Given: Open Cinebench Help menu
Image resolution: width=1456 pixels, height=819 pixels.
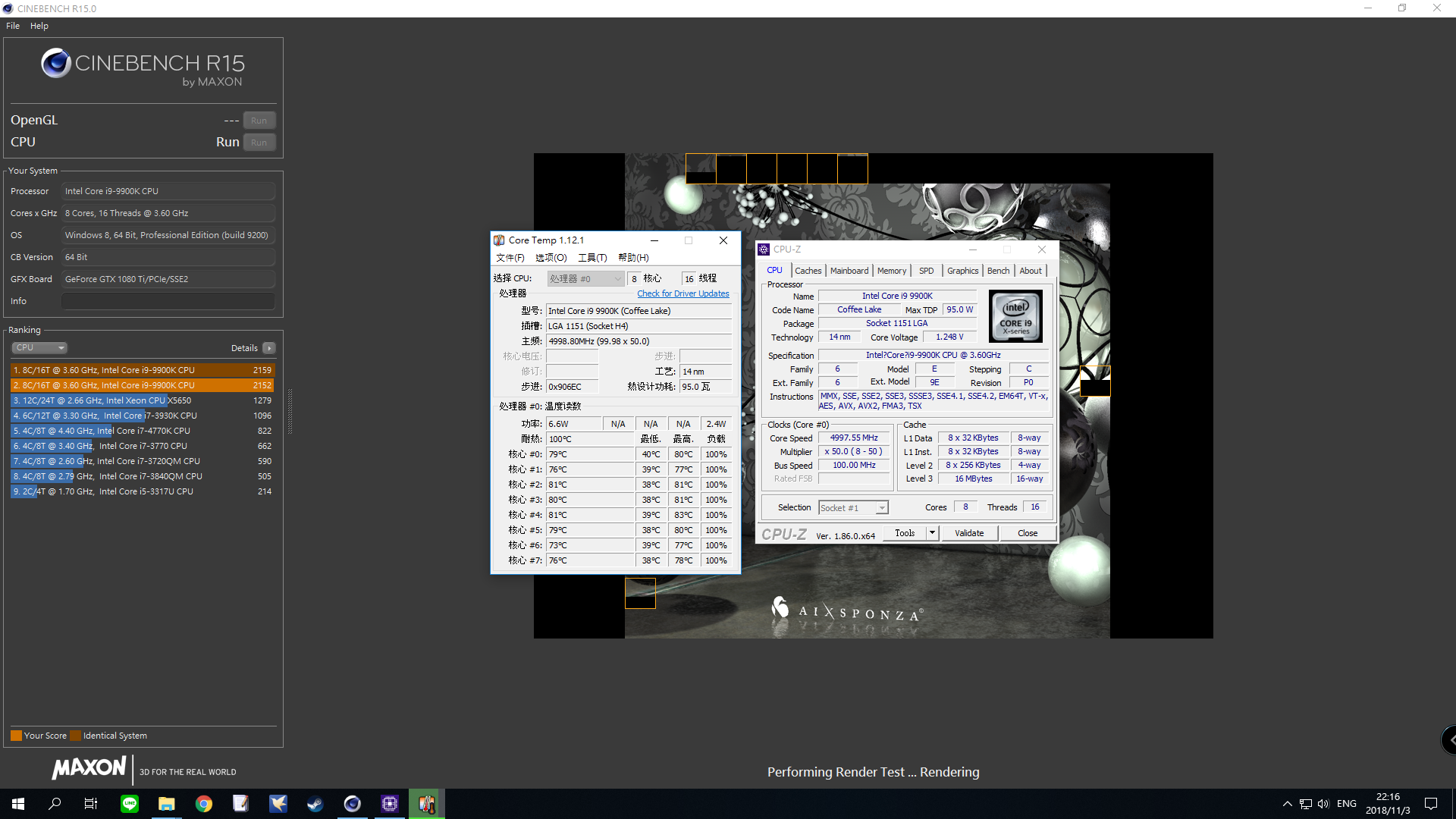Looking at the screenshot, I should 39,26.
